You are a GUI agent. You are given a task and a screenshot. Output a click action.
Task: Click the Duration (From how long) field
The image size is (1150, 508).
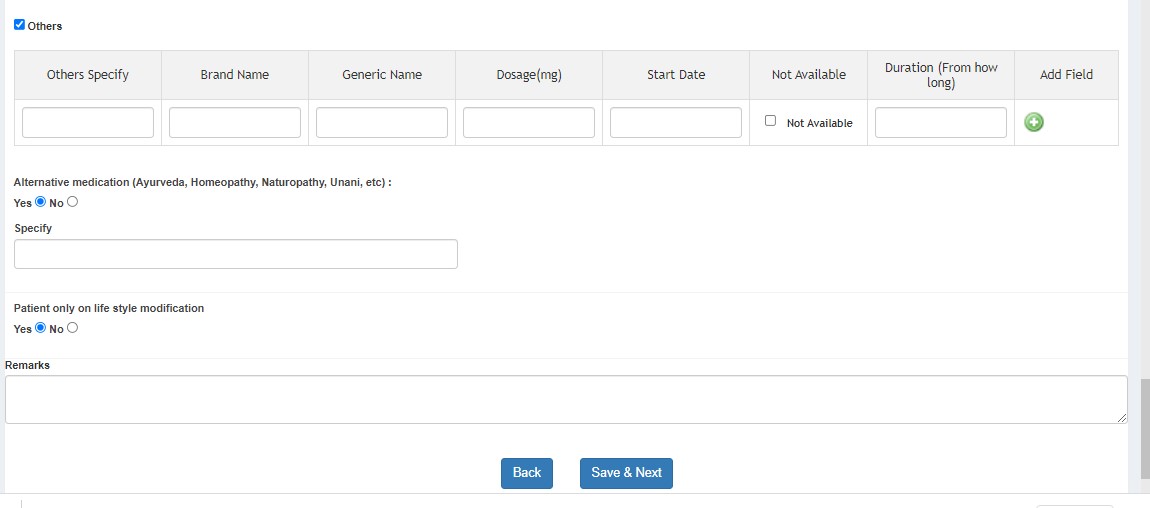(x=941, y=123)
